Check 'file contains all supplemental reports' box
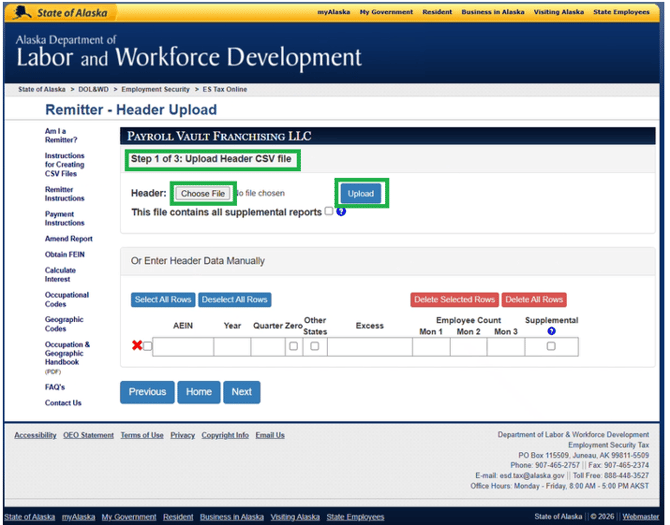 point(329,211)
